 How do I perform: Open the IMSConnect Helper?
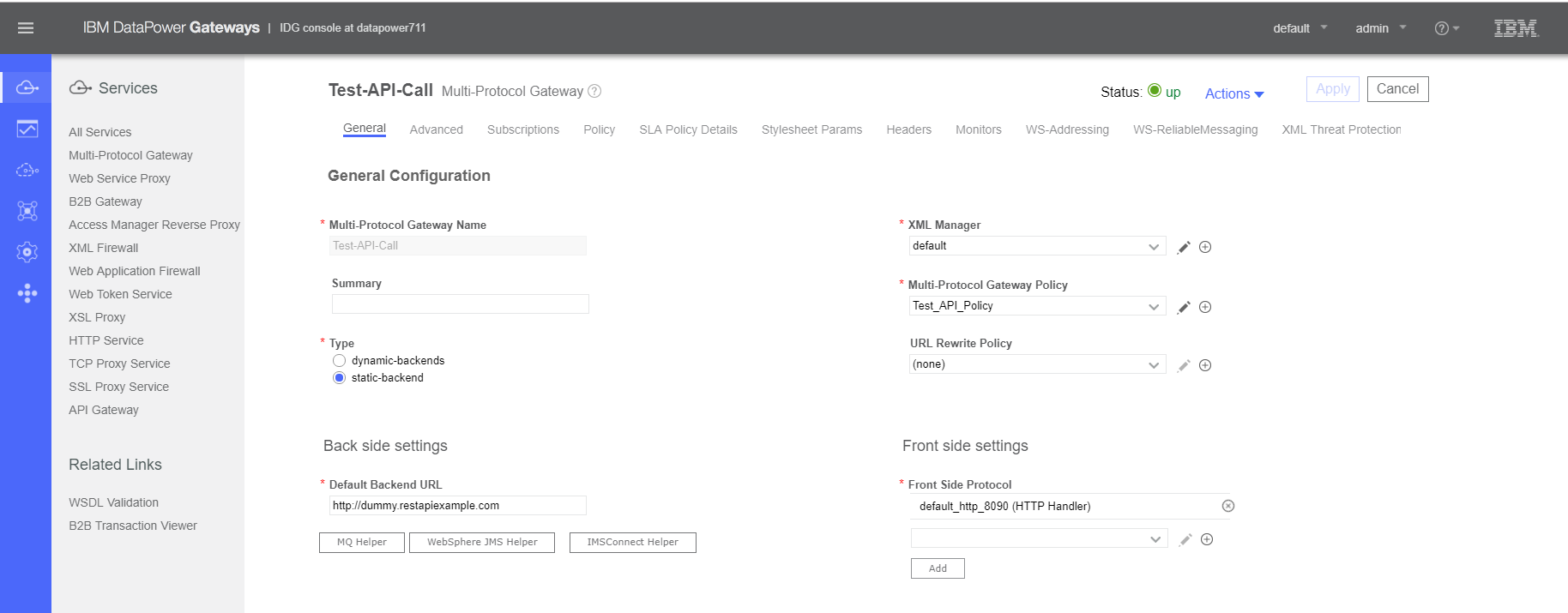click(633, 543)
